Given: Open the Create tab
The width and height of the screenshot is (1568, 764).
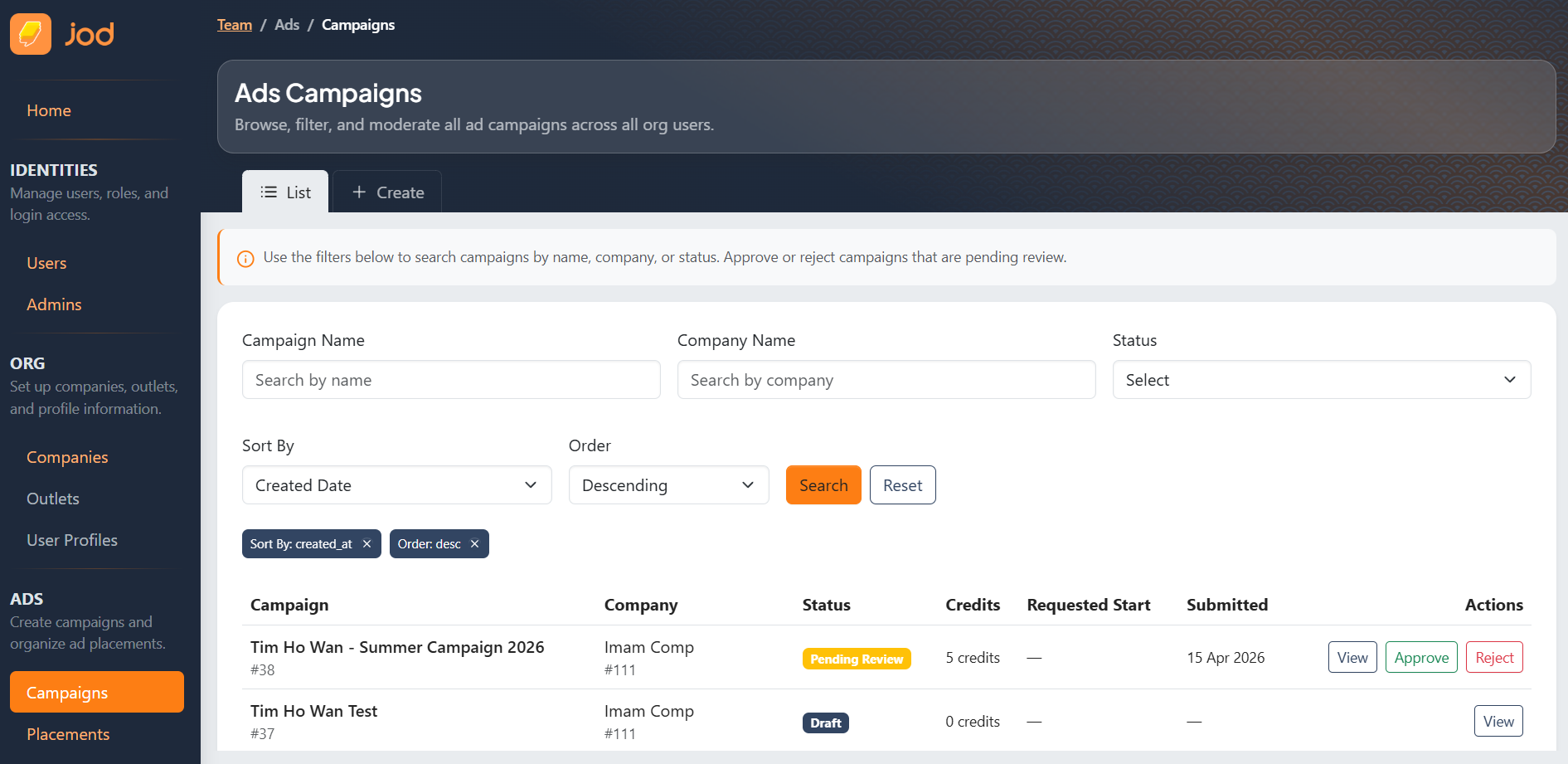Looking at the screenshot, I should tap(387, 192).
